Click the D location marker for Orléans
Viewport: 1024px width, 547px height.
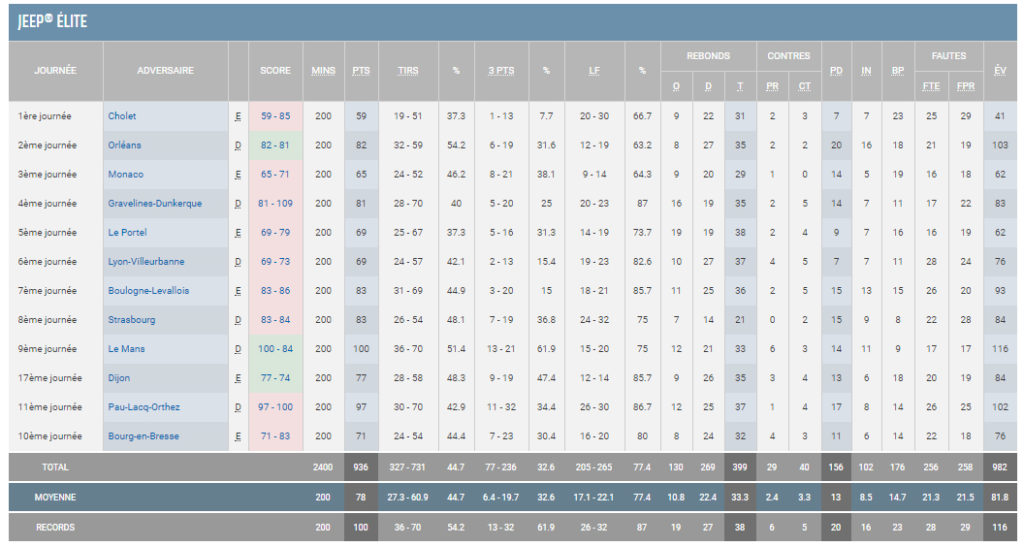[x=238, y=145]
